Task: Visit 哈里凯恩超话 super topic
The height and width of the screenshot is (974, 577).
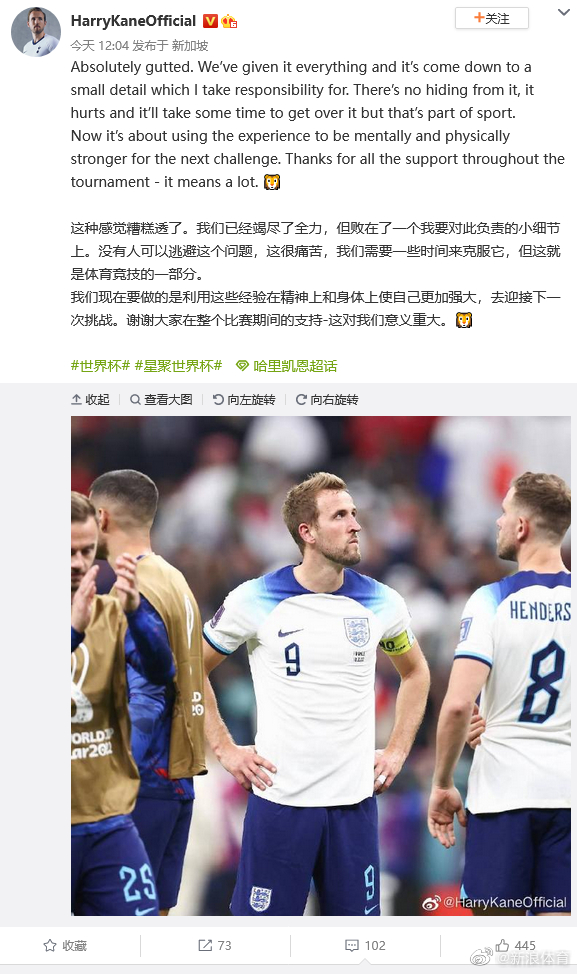Action: pos(295,366)
